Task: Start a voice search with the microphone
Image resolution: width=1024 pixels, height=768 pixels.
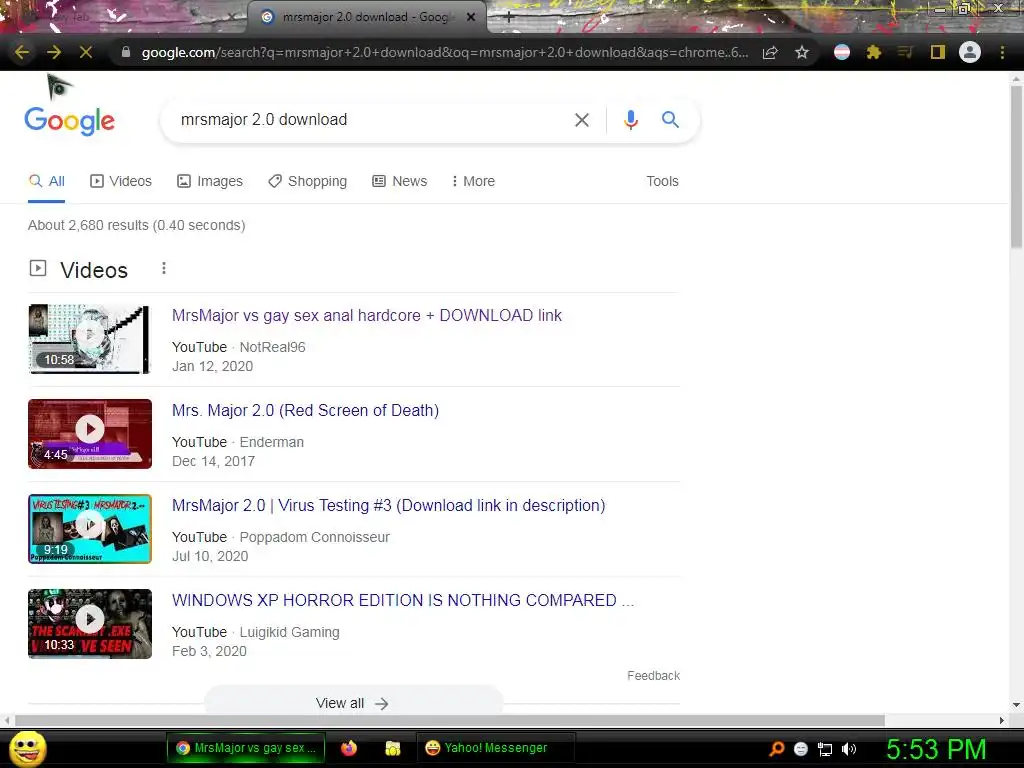Action: (630, 120)
